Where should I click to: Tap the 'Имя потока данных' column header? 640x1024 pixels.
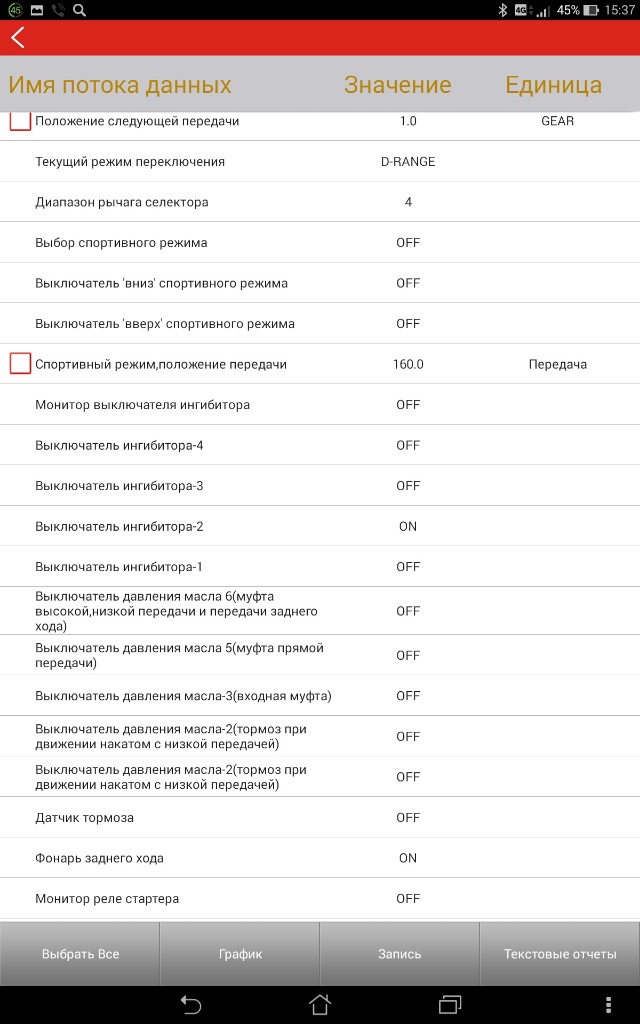[x=120, y=85]
